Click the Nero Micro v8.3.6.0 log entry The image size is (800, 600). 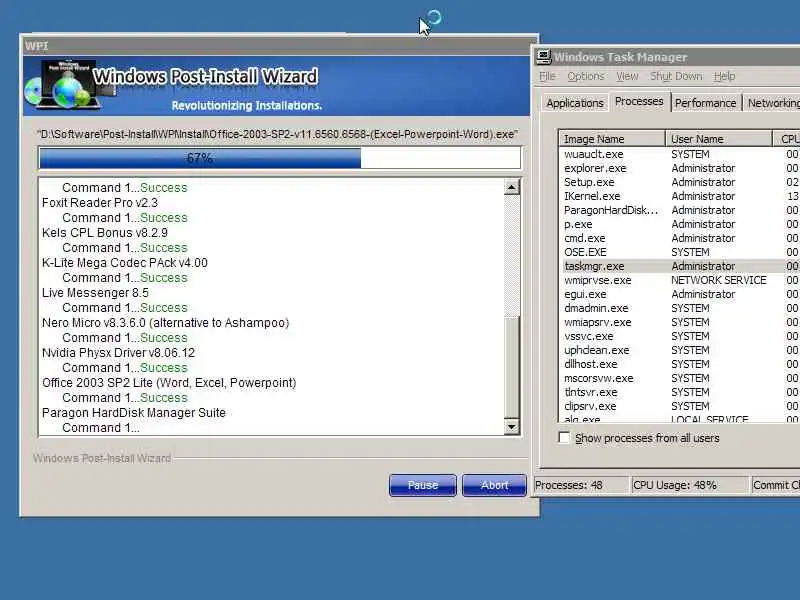(165, 323)
